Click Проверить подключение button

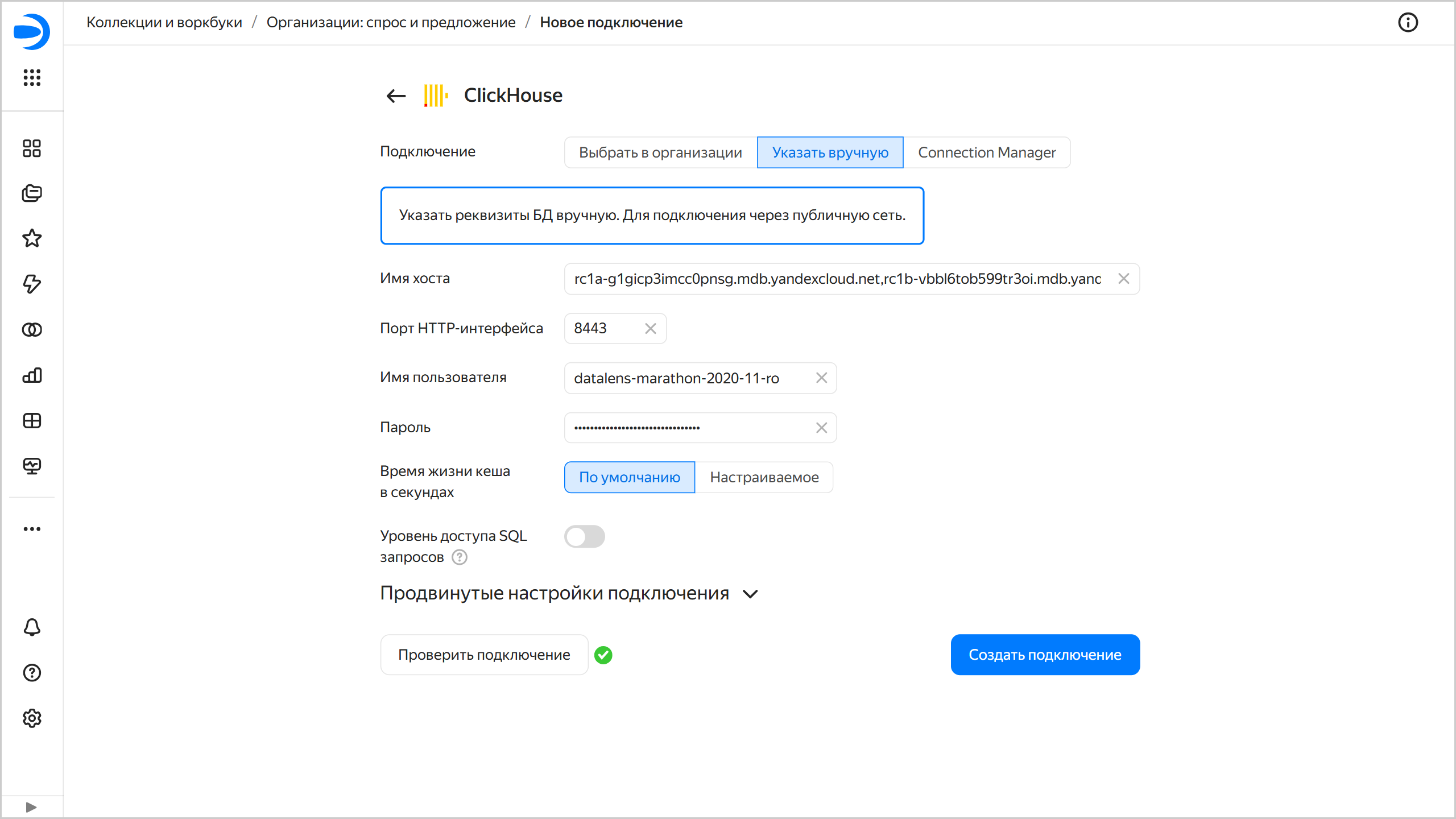(484, 655)
